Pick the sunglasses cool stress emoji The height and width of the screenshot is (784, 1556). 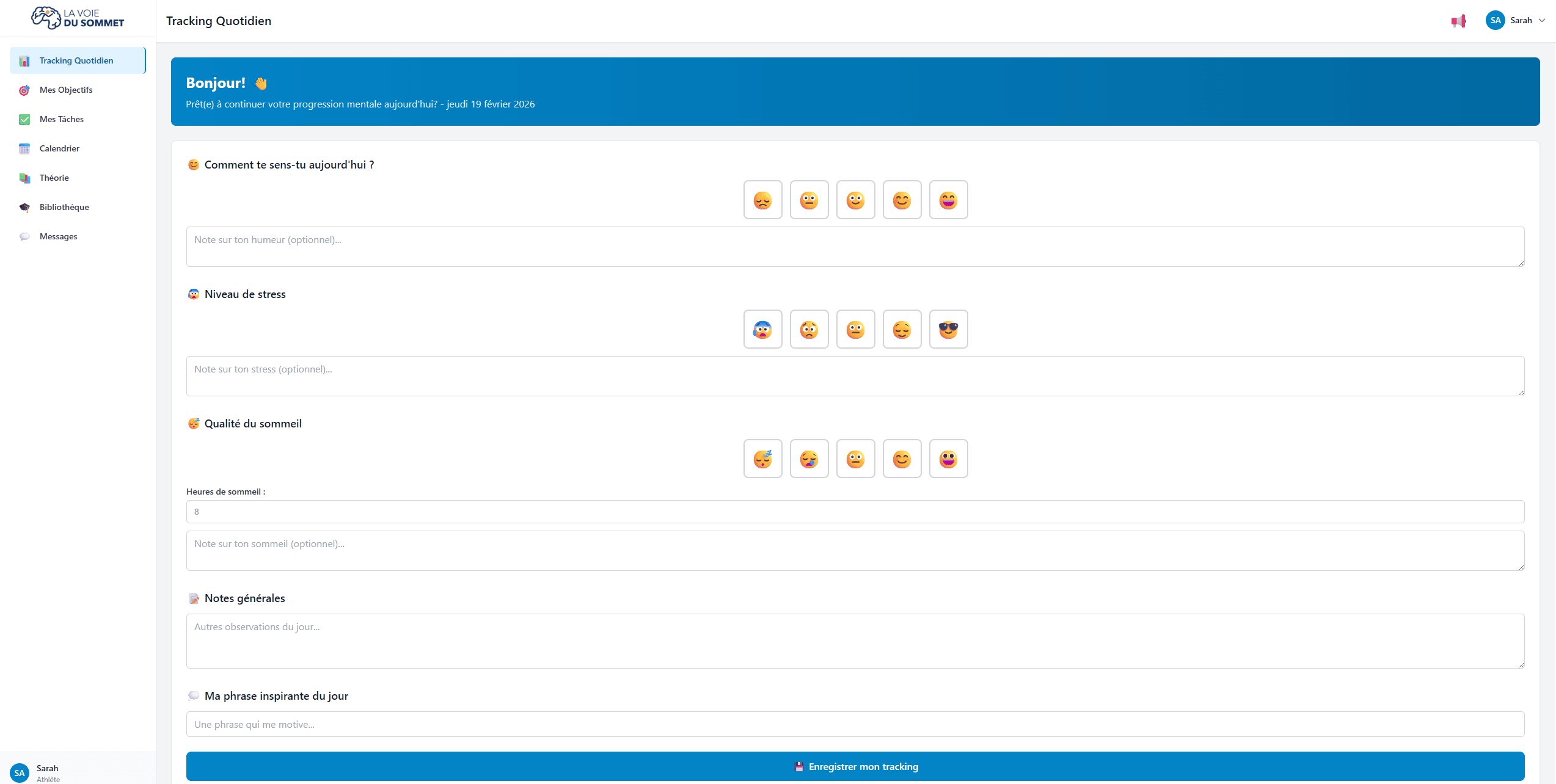948,330
